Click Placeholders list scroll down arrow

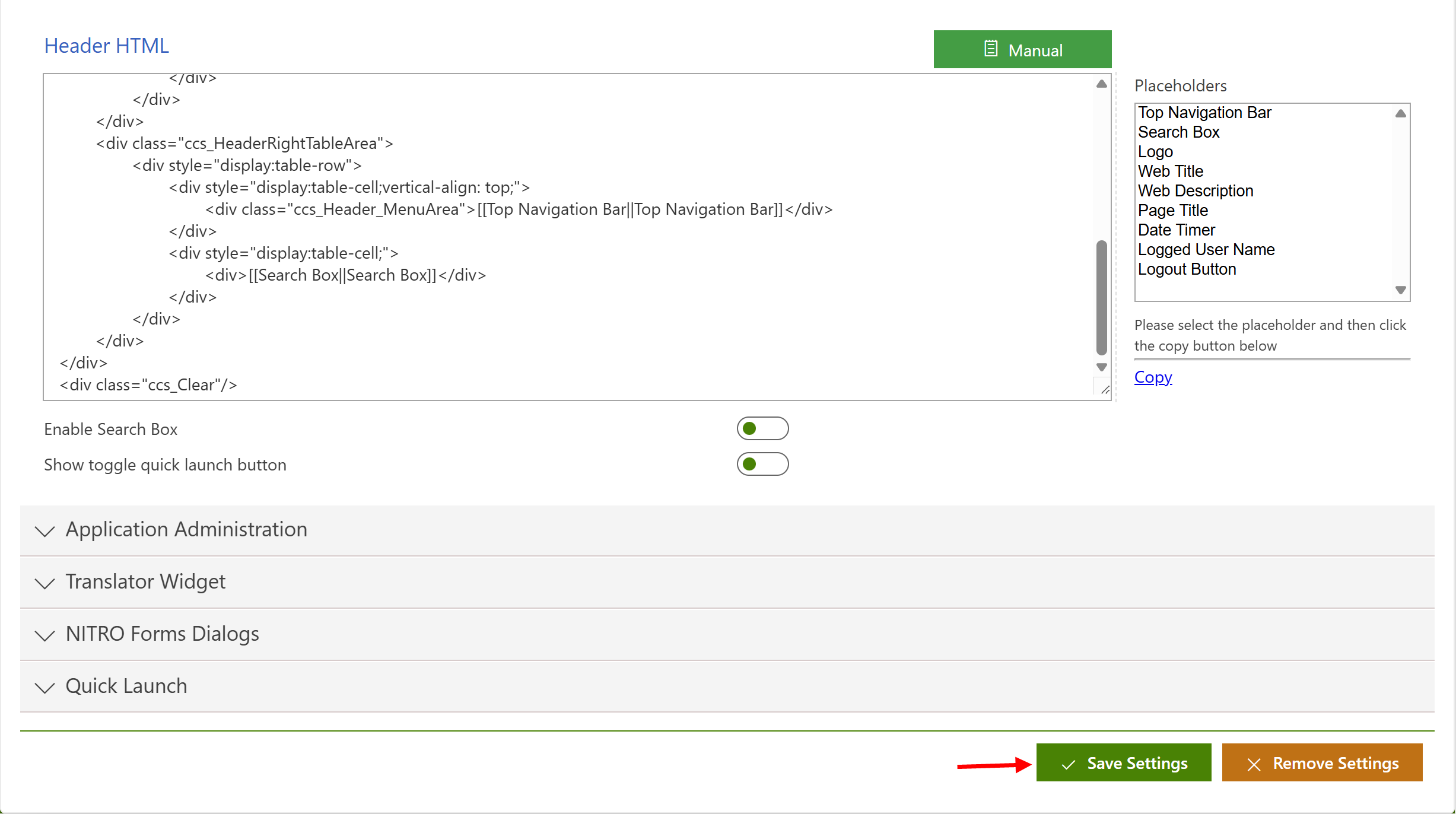1400,290
